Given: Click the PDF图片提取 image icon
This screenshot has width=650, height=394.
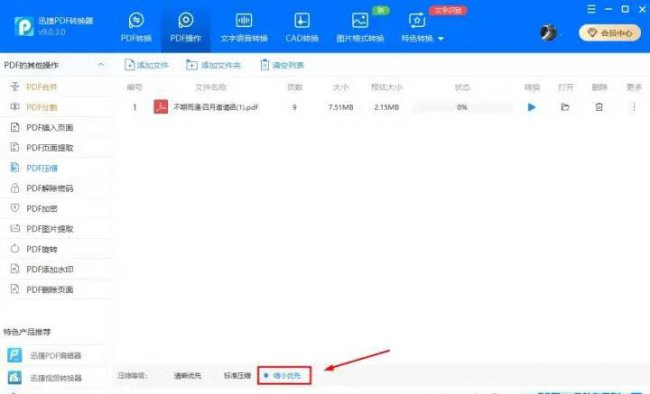Looking at the screenshot, I should pos(15,228).
